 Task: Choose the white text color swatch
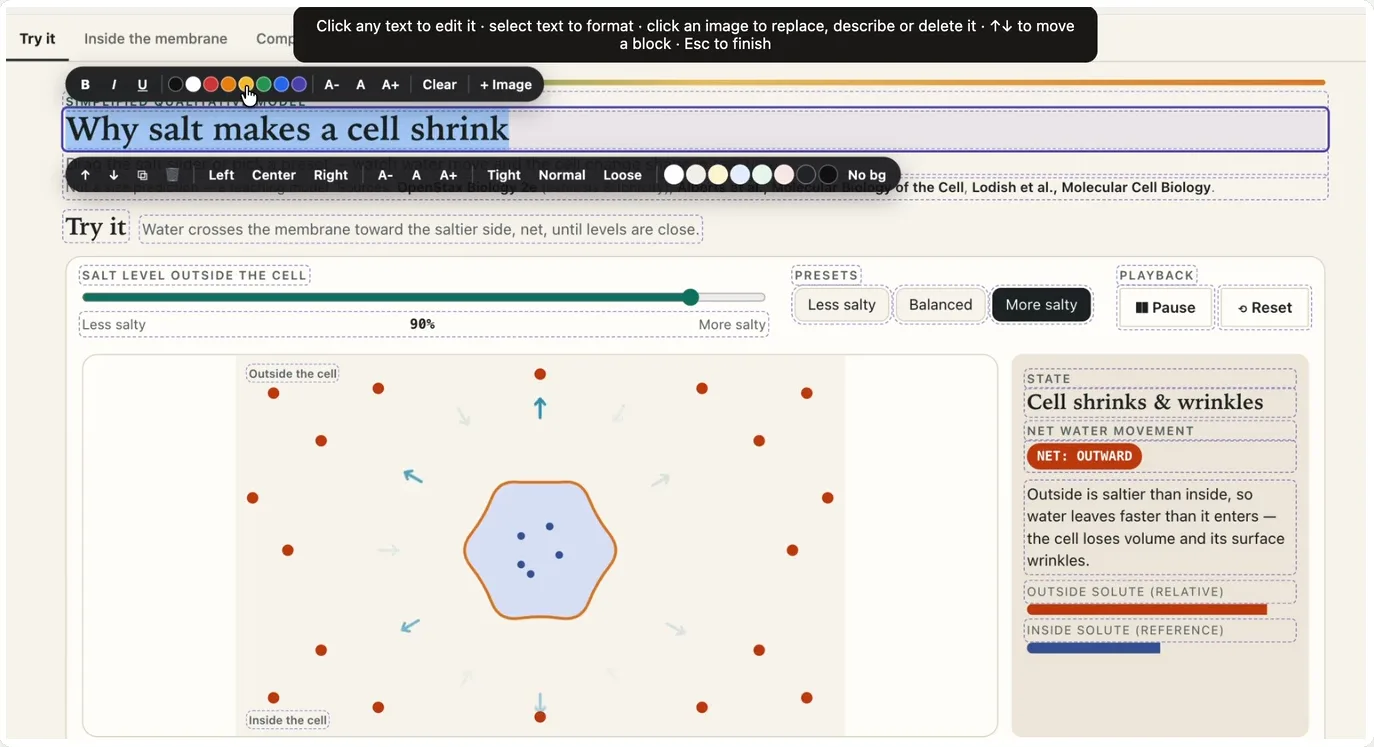click(193, 85)
